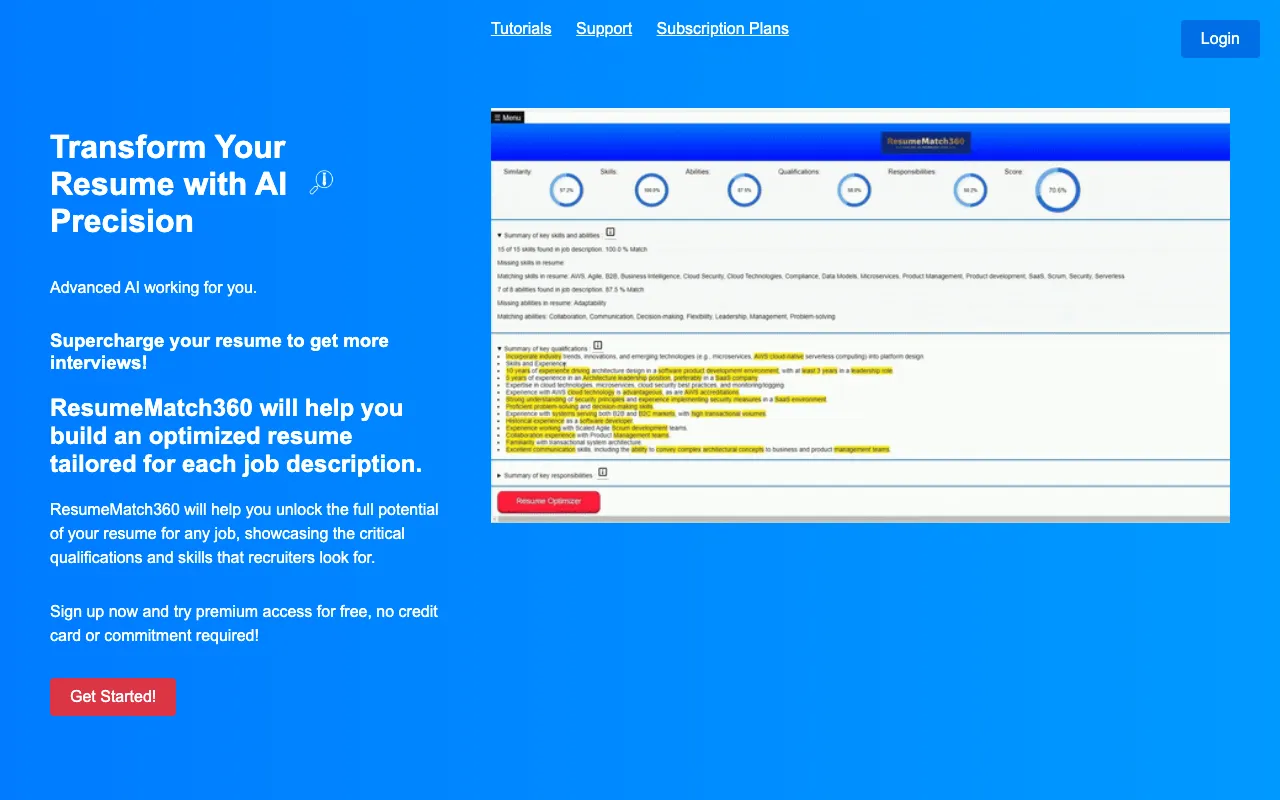Click "Matching skills in resume" line in demo
The image size is (1280, 800).
coord(810,276)
